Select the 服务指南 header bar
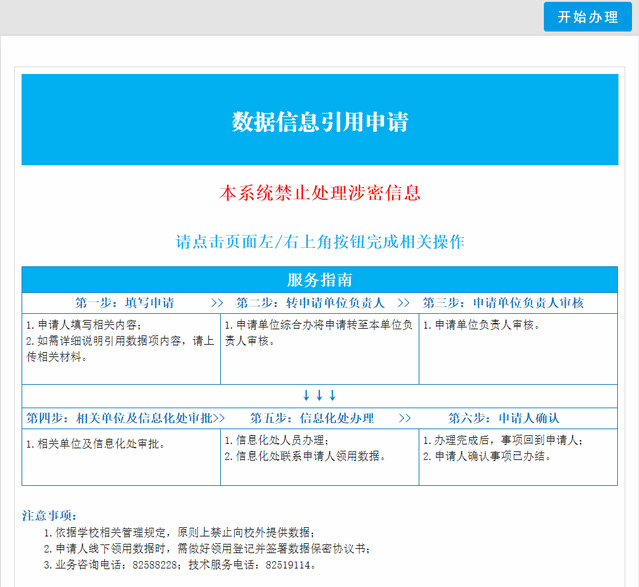This screenshot has height=587, width=639. pyautogui.click(x=320, y=279)
